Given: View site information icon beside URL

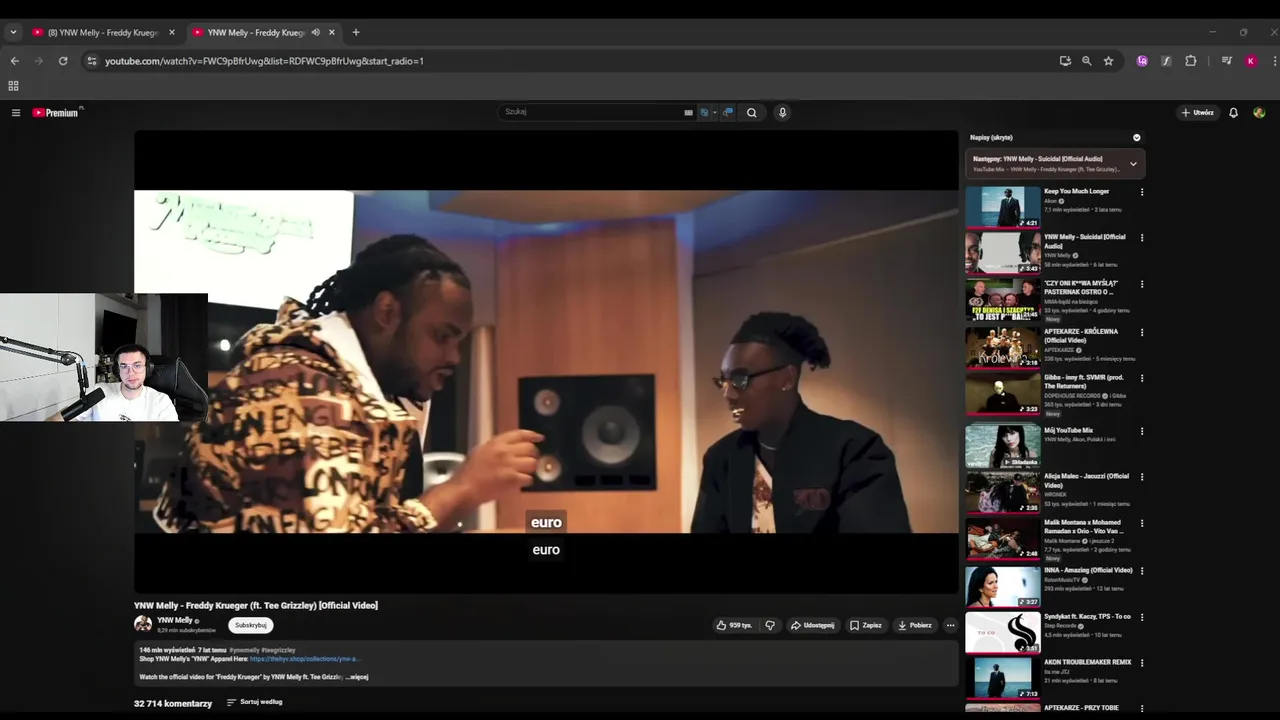Looking at the screenshot, I should coord(91,61).
